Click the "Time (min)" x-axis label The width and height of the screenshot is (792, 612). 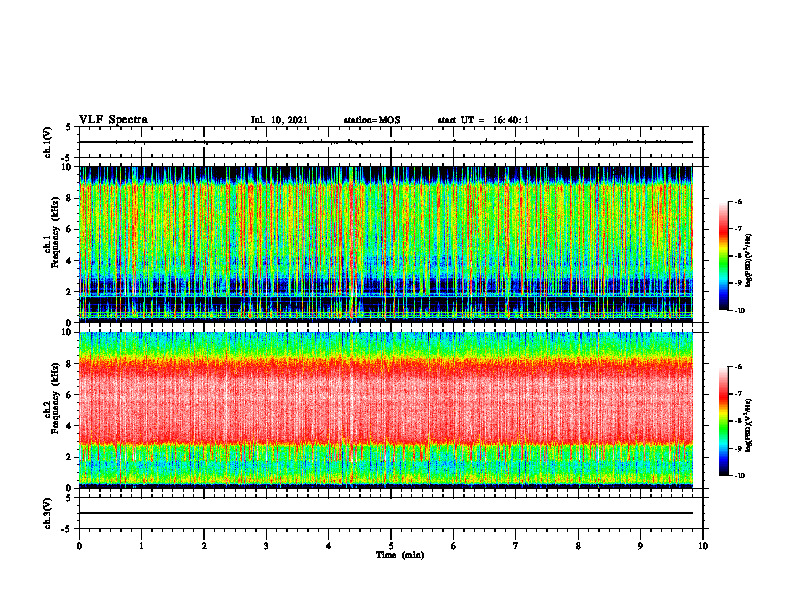pos(400,555)
